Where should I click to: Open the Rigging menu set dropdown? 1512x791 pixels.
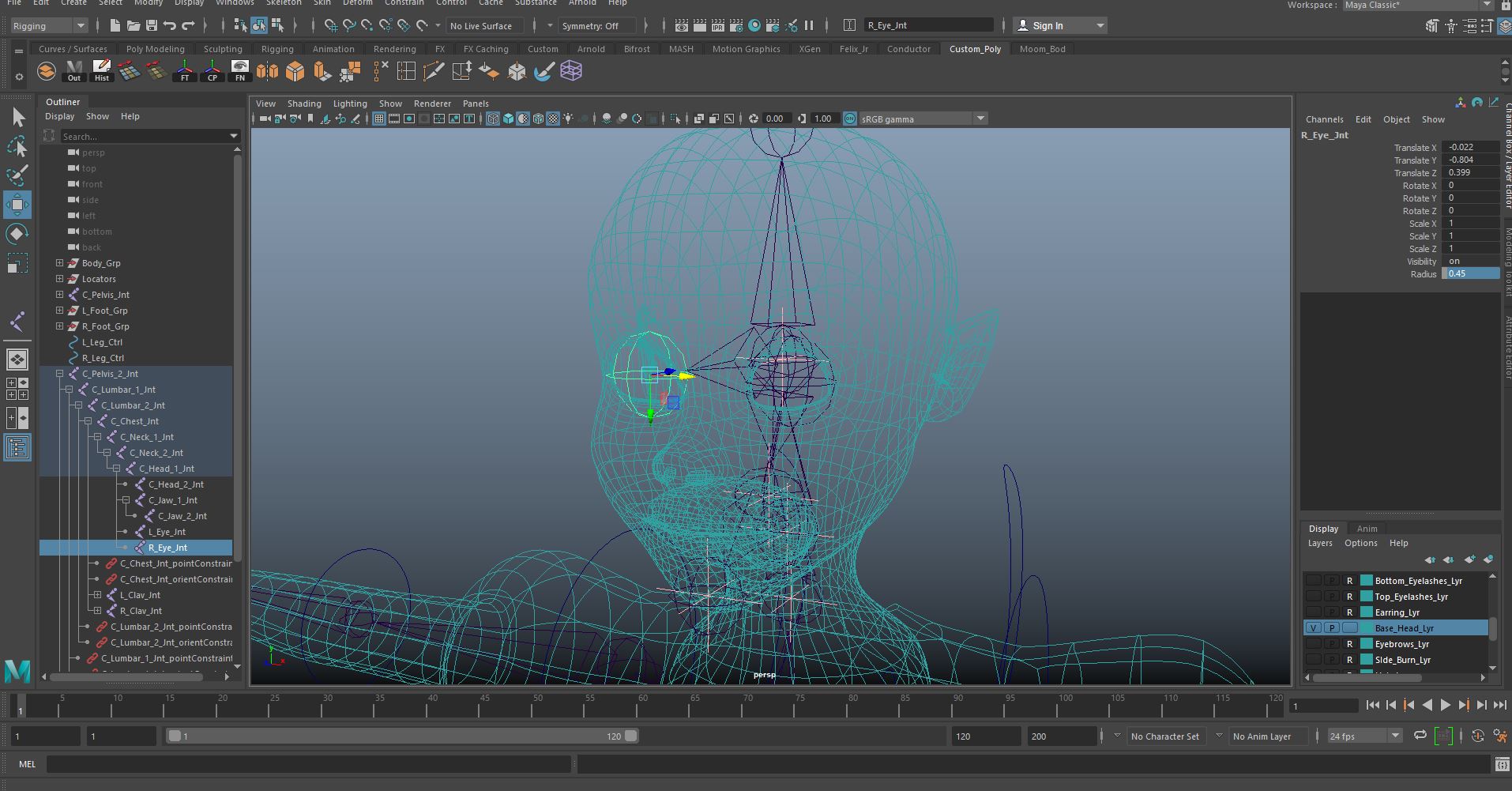[48, 26]
